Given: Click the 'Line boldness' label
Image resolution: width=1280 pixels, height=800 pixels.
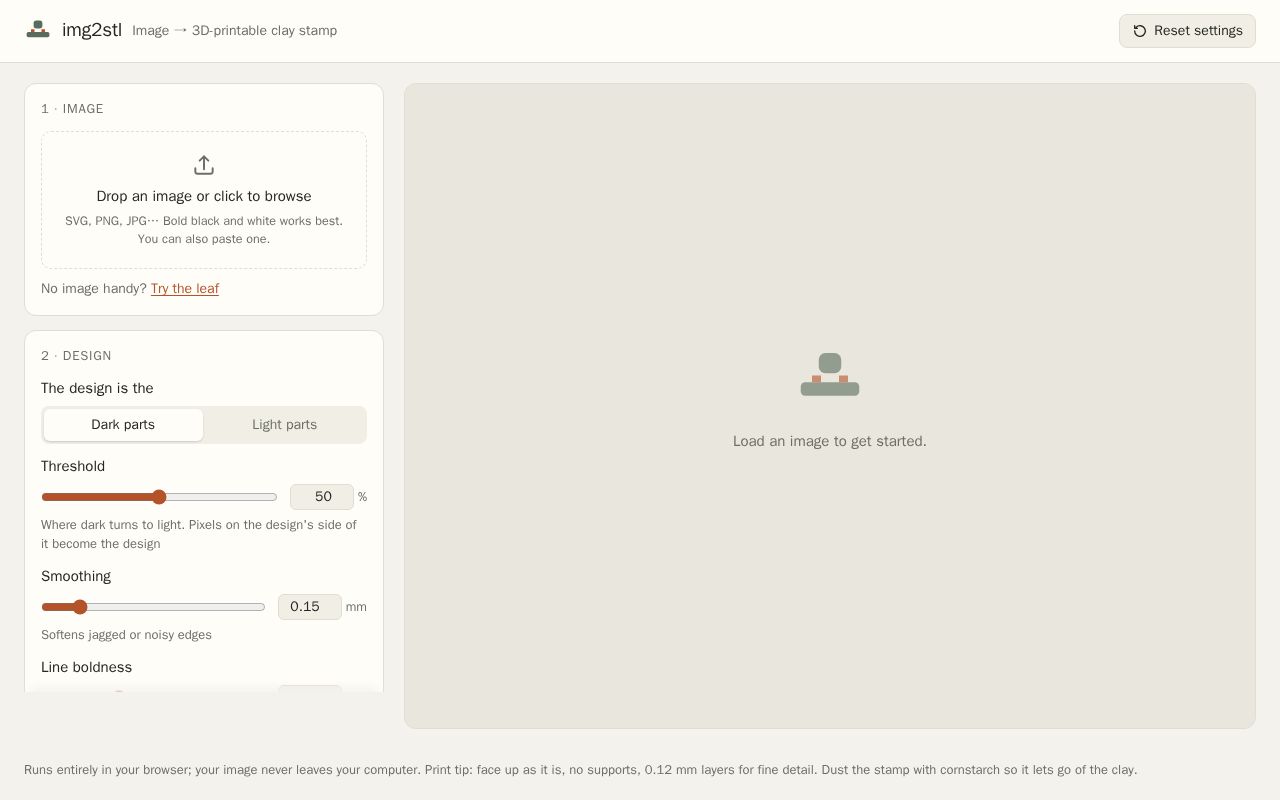Looking at the screenshot, I should [x=86, y=668].
